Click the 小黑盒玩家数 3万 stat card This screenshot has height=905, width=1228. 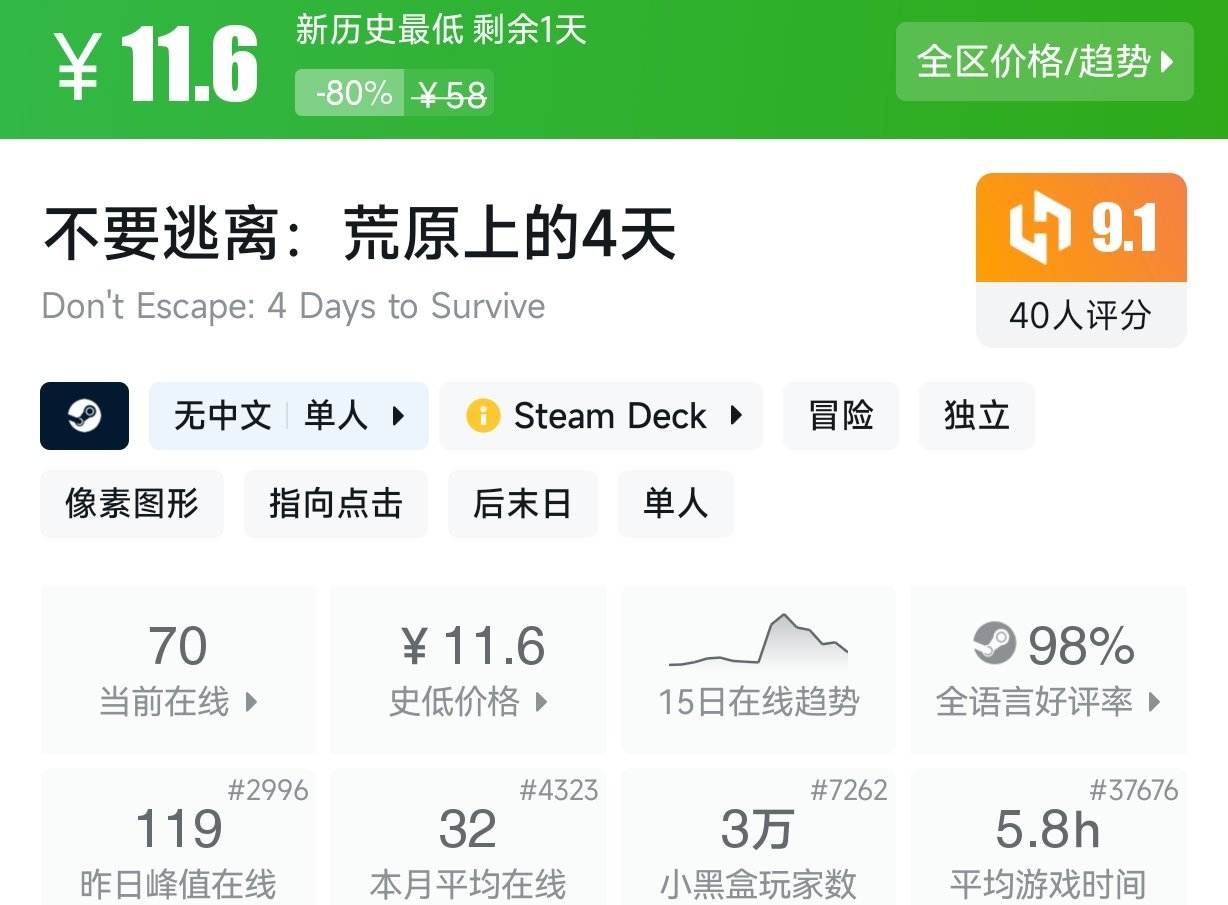coord(759,837)
